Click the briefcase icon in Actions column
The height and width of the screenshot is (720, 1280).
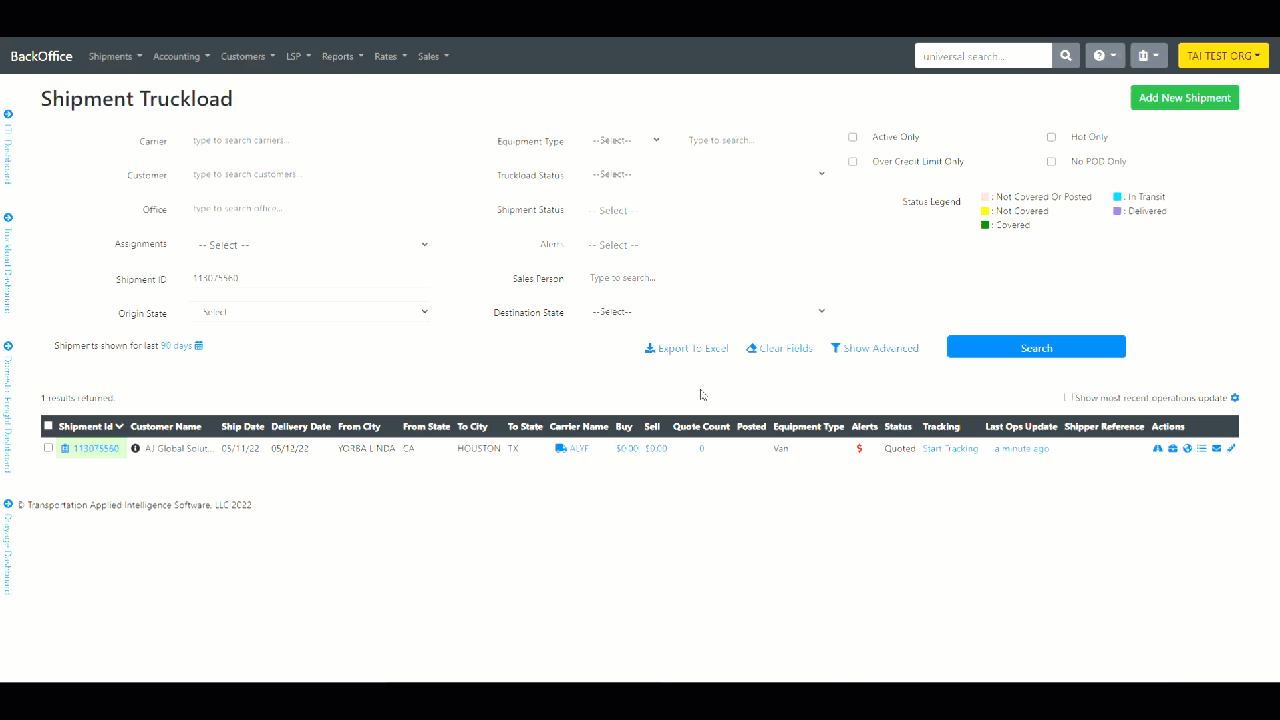tap(1173, 449)
